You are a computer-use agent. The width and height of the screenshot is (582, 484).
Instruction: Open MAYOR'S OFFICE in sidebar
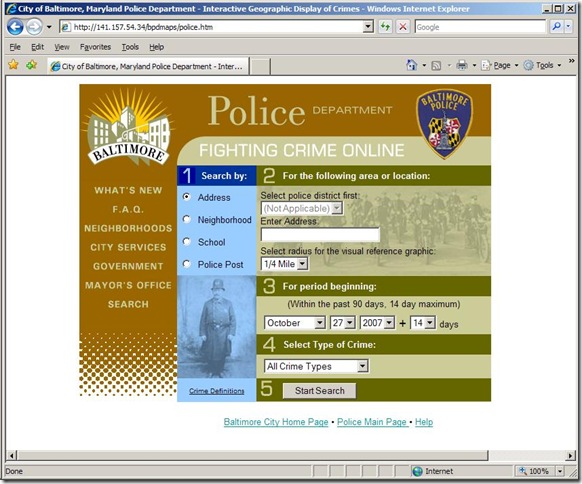(x=128, y=285)
